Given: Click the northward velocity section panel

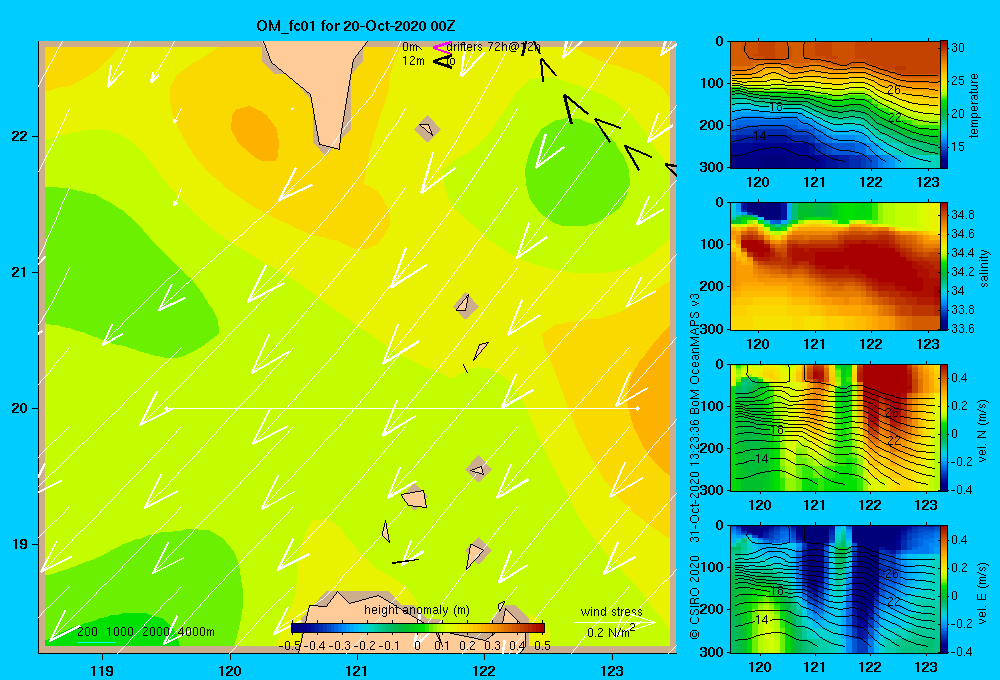Looking at the screenshot, I should (834, 427).
